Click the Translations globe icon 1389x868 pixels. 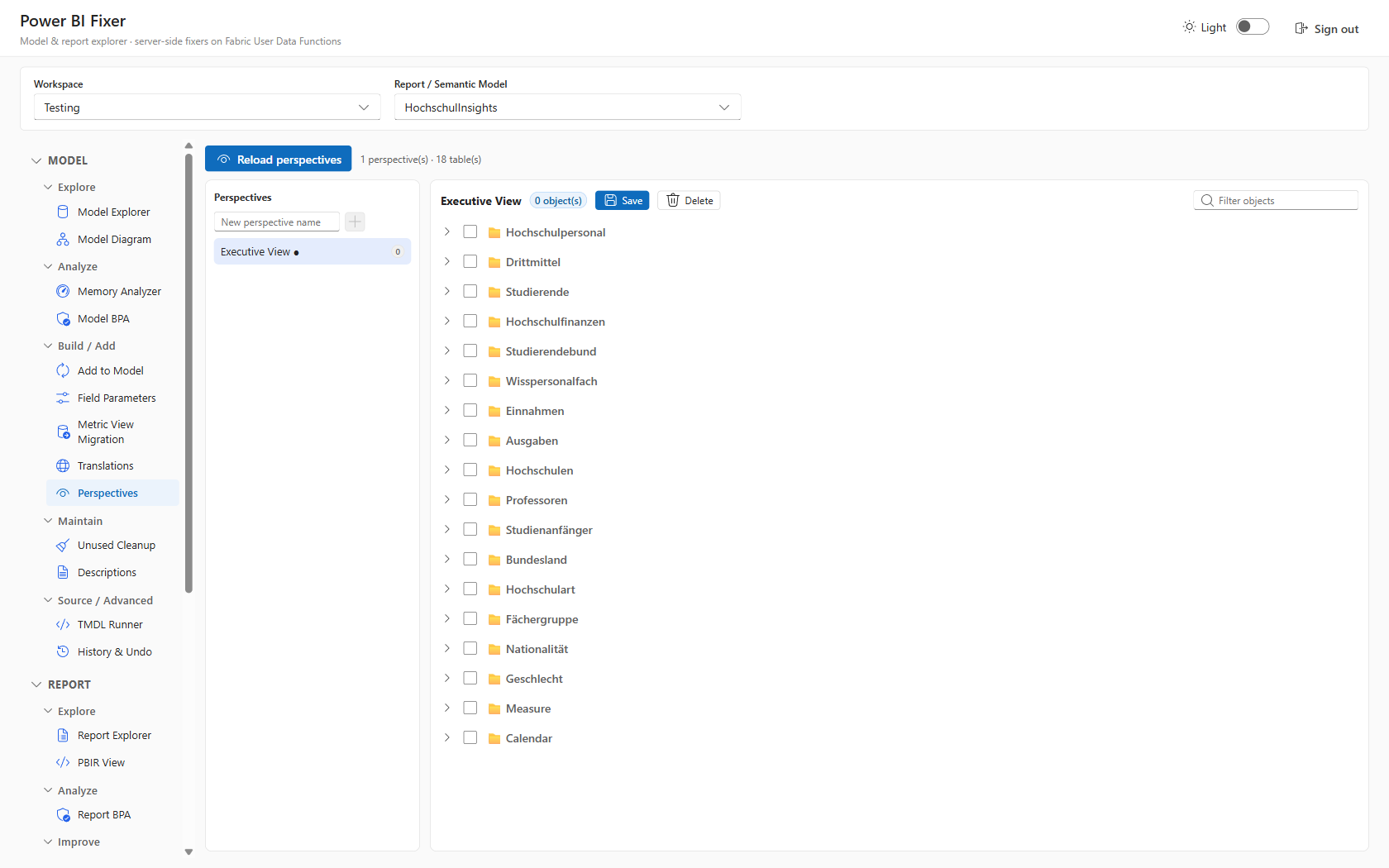tap(63, 465)
